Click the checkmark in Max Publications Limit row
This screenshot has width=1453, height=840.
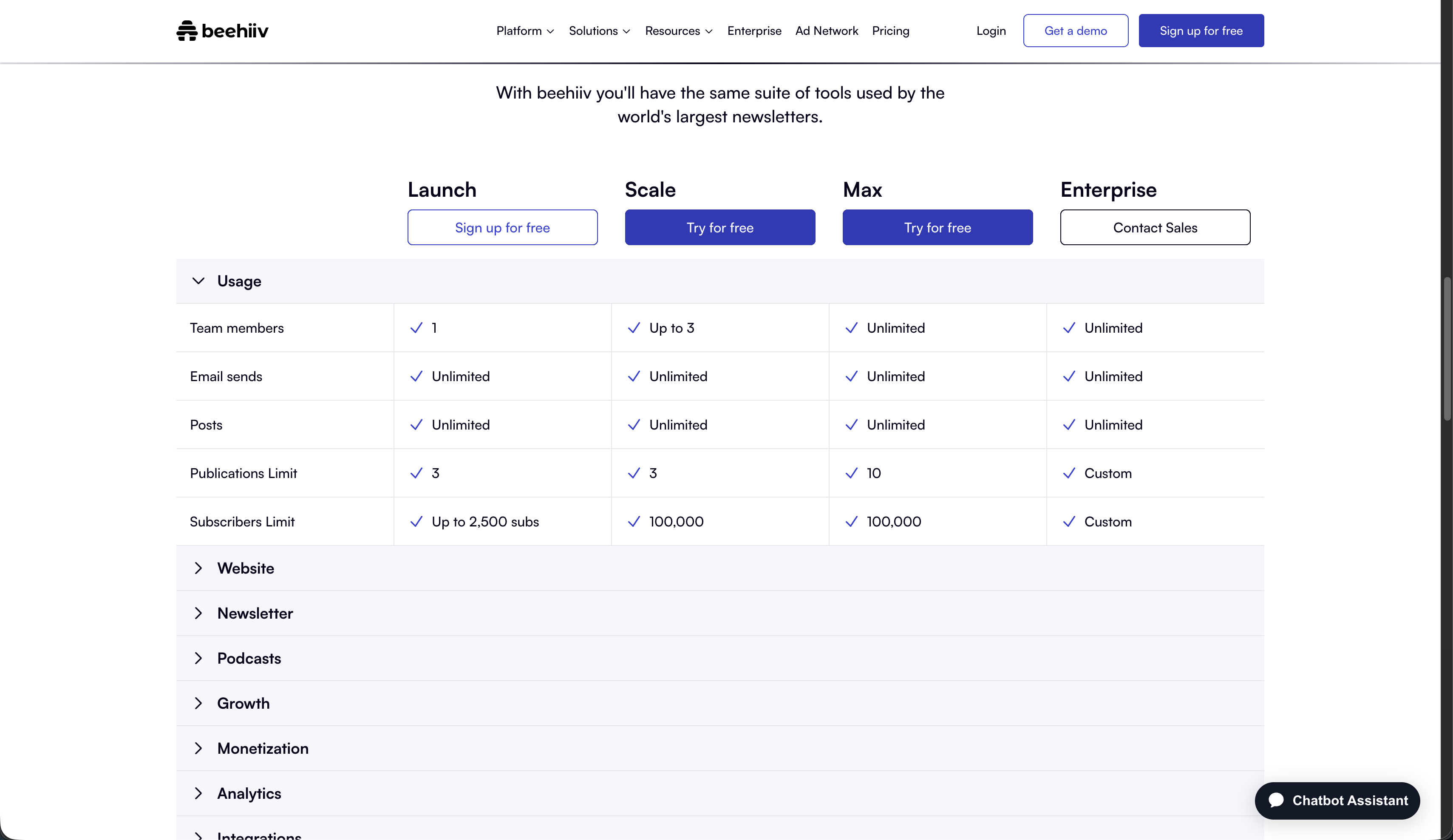coord(851,473)
